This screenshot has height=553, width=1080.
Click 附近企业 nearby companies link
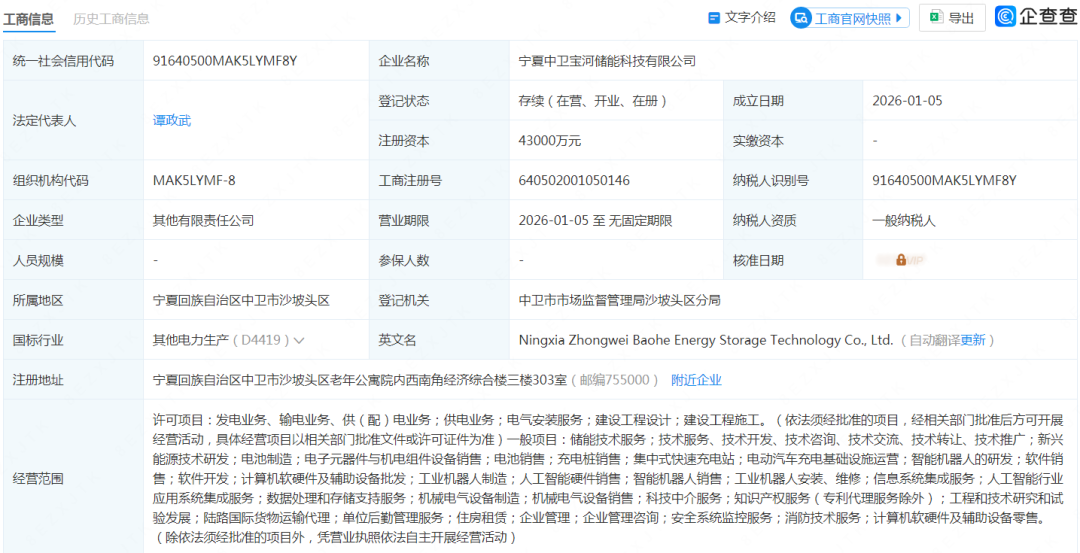coord(696,380)
